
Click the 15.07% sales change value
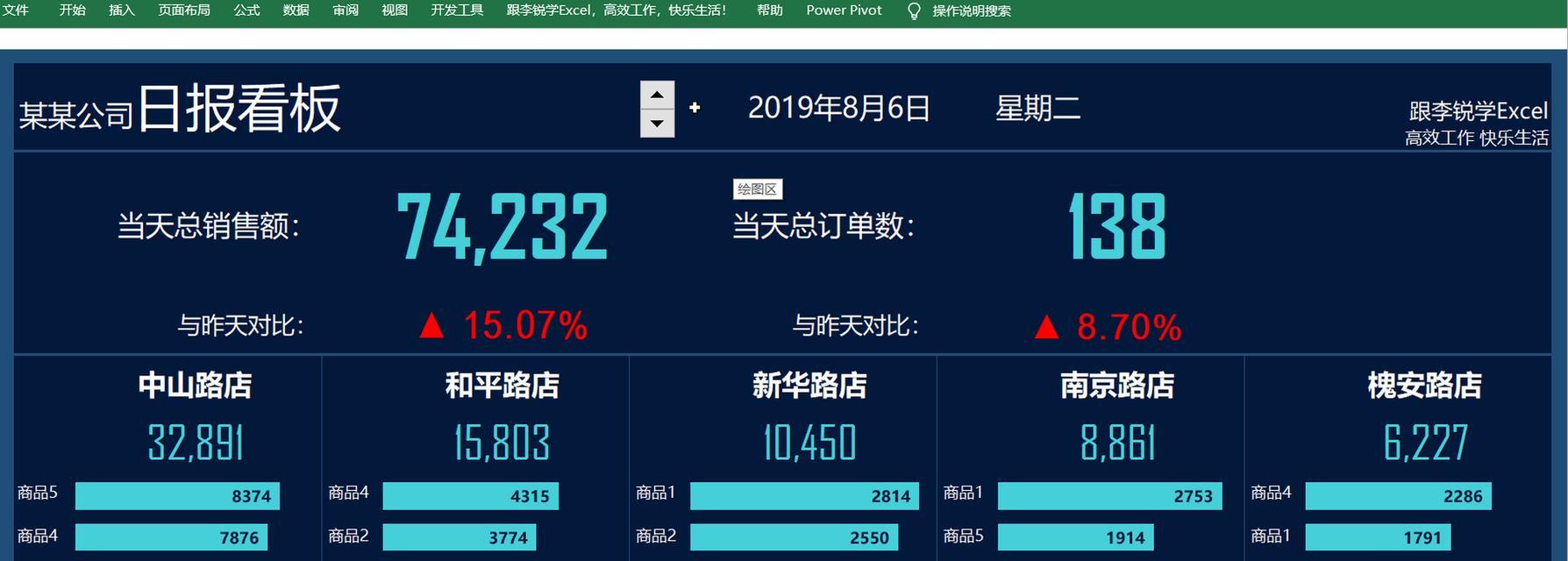coord(525,325)
